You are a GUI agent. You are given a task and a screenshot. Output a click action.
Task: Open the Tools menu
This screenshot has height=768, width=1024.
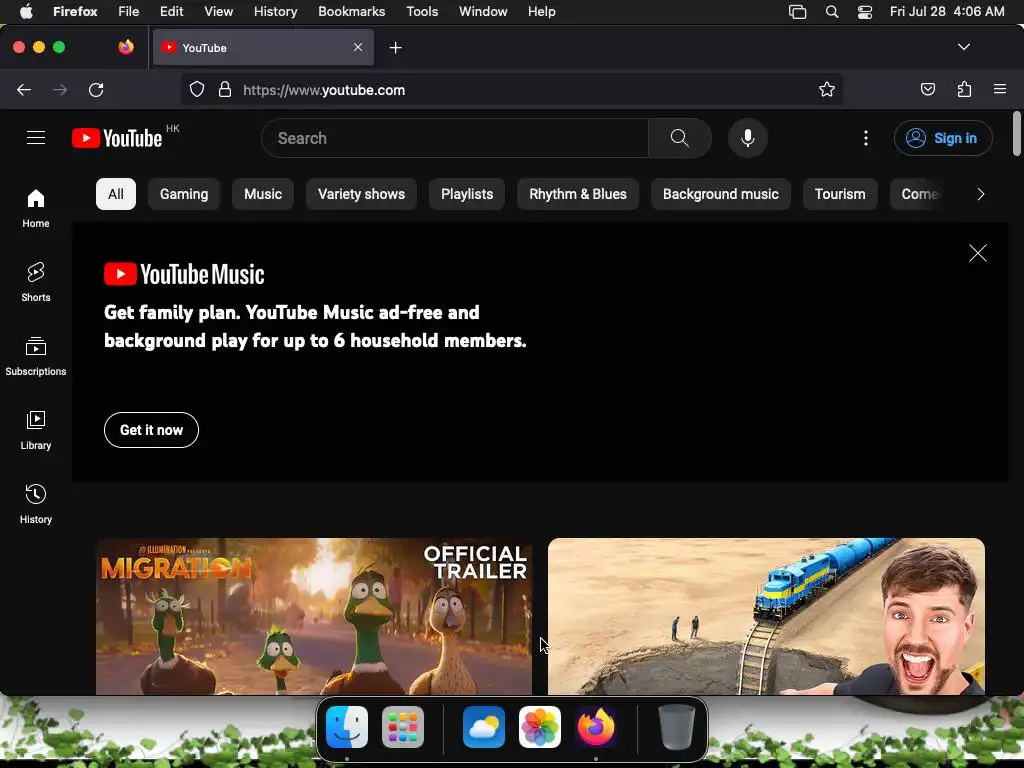click(422, 12)
